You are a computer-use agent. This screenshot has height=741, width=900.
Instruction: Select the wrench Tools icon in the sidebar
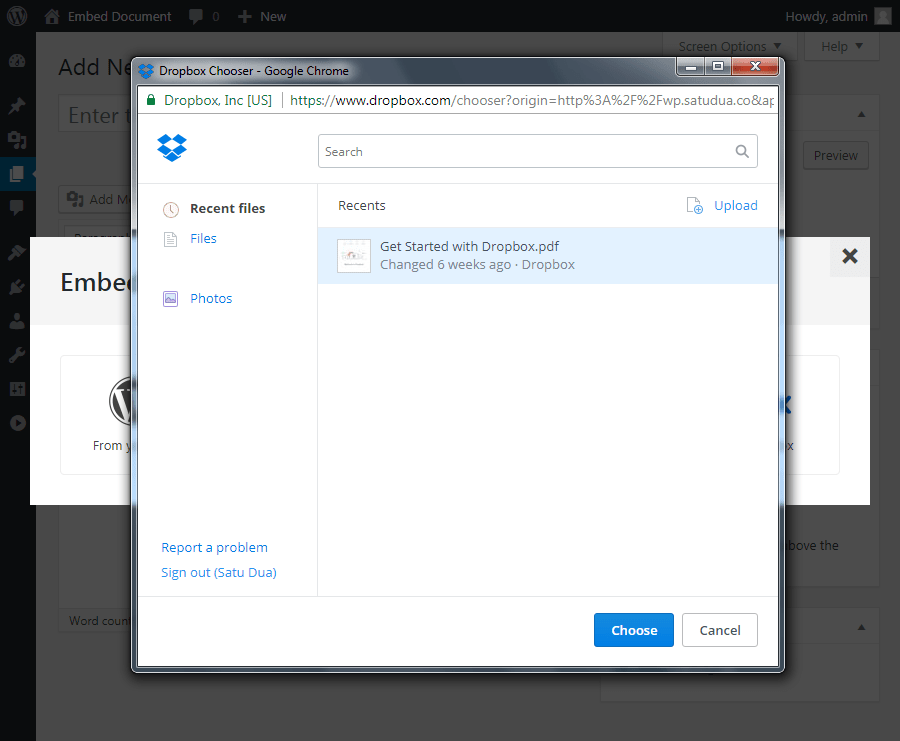(x=15, y=353)
